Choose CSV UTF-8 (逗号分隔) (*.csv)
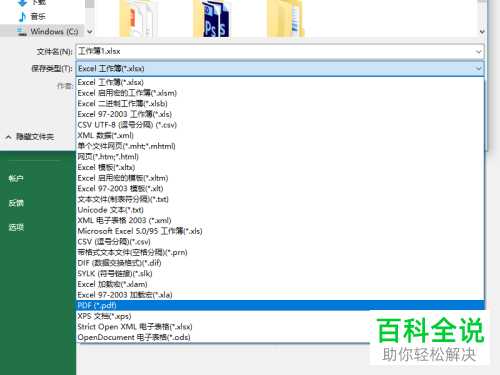 pyautogui.click(x=280, y=125)
